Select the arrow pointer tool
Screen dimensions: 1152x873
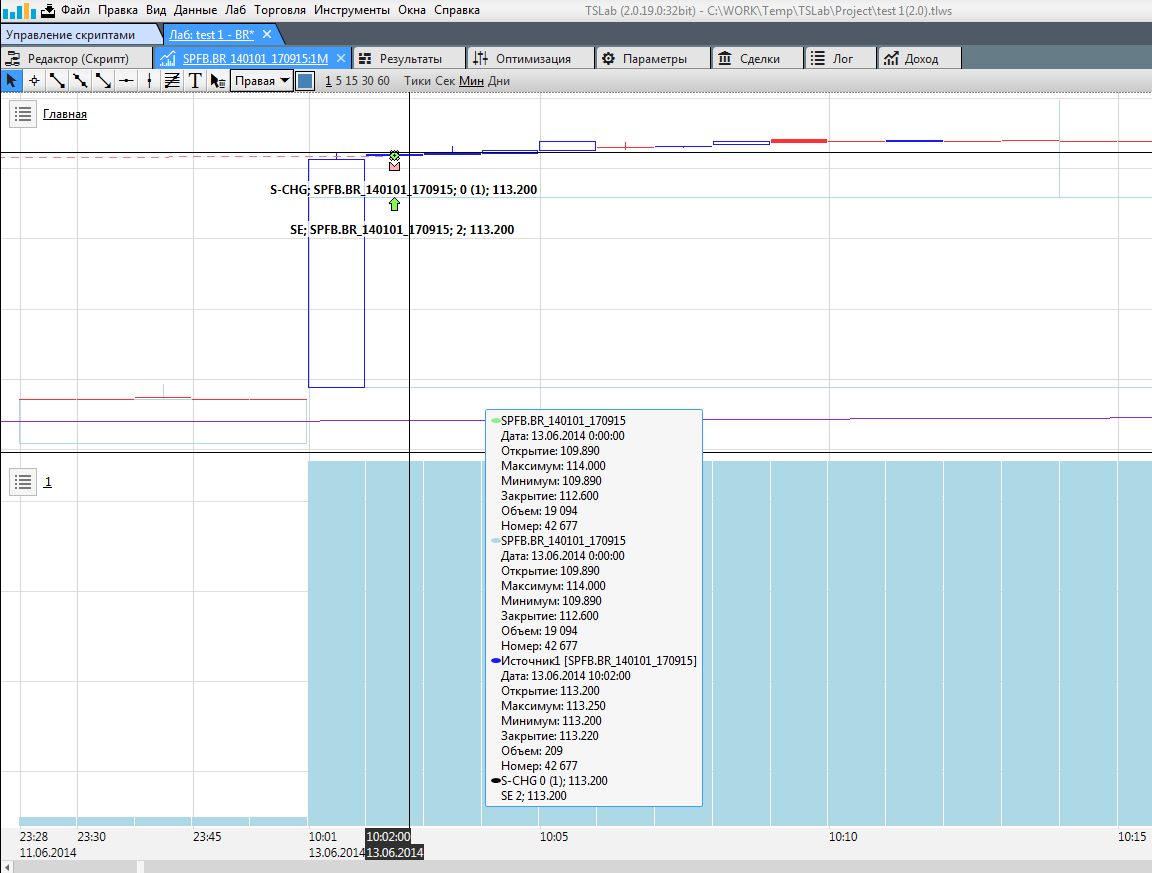click(11, 81)
